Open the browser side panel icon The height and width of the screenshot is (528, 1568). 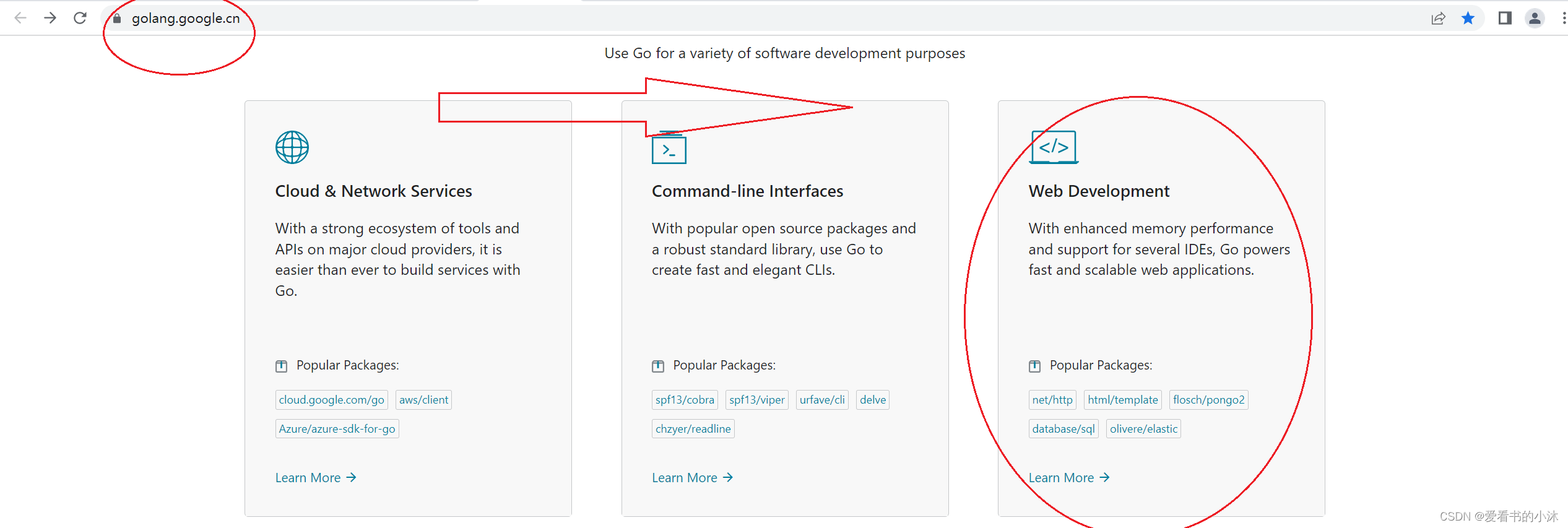coord(1505,19)
